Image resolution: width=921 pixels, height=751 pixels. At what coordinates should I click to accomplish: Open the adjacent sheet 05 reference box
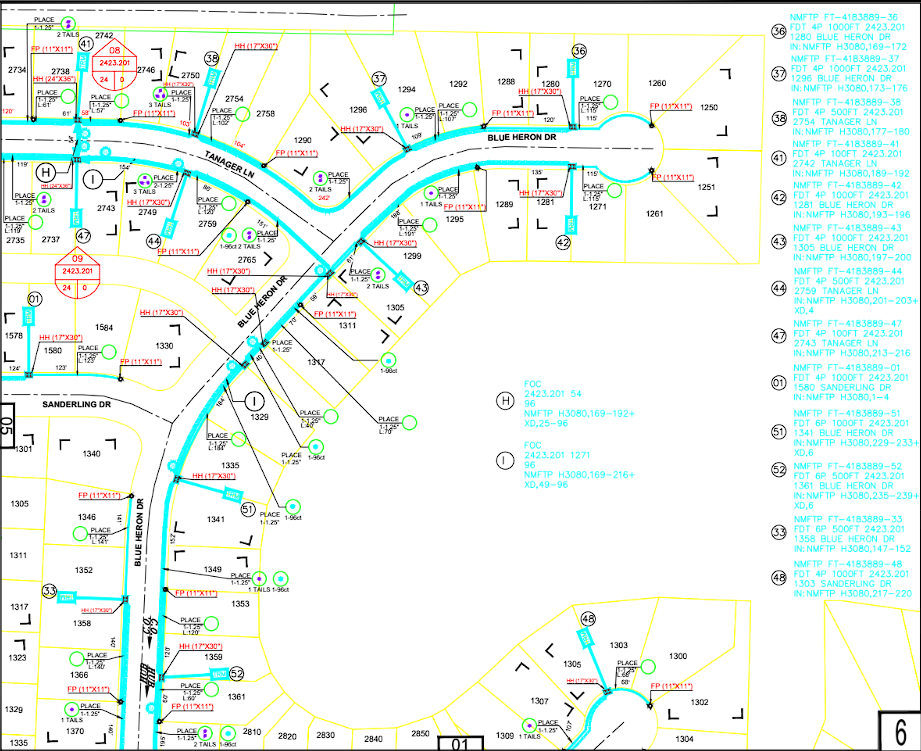(x=6, y=425)
